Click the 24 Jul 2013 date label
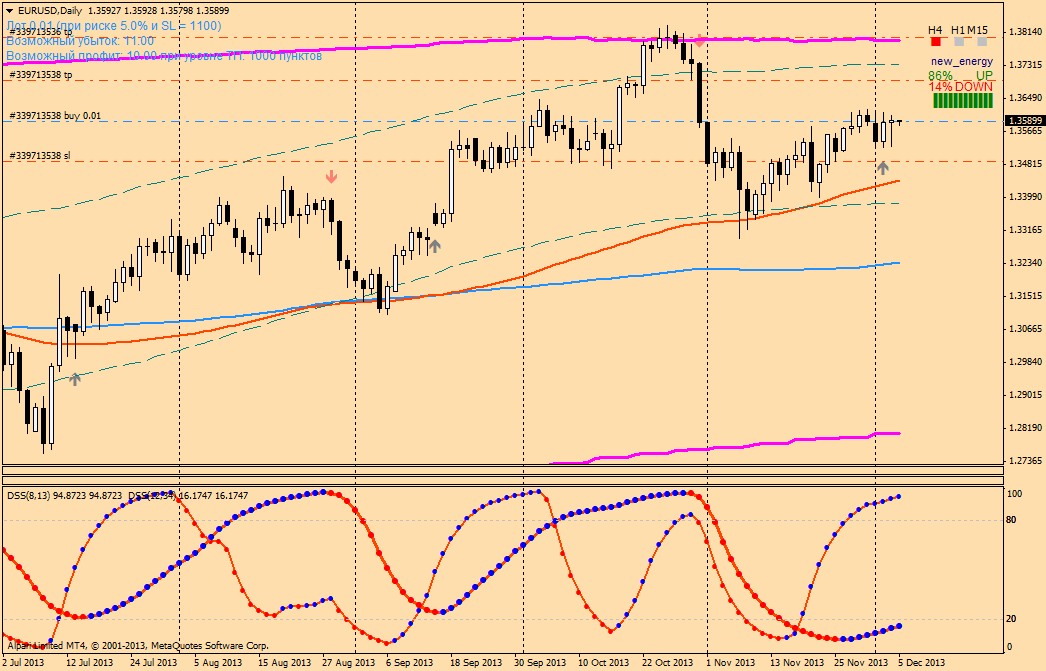The height and width of the screenshot is (671, 1046). pos(153,662)
